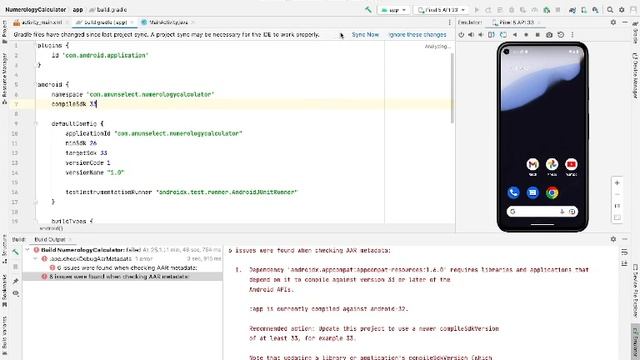Click the eye view options icon in build panel
This screenshot has height=360, width=640.
[16, 293]
